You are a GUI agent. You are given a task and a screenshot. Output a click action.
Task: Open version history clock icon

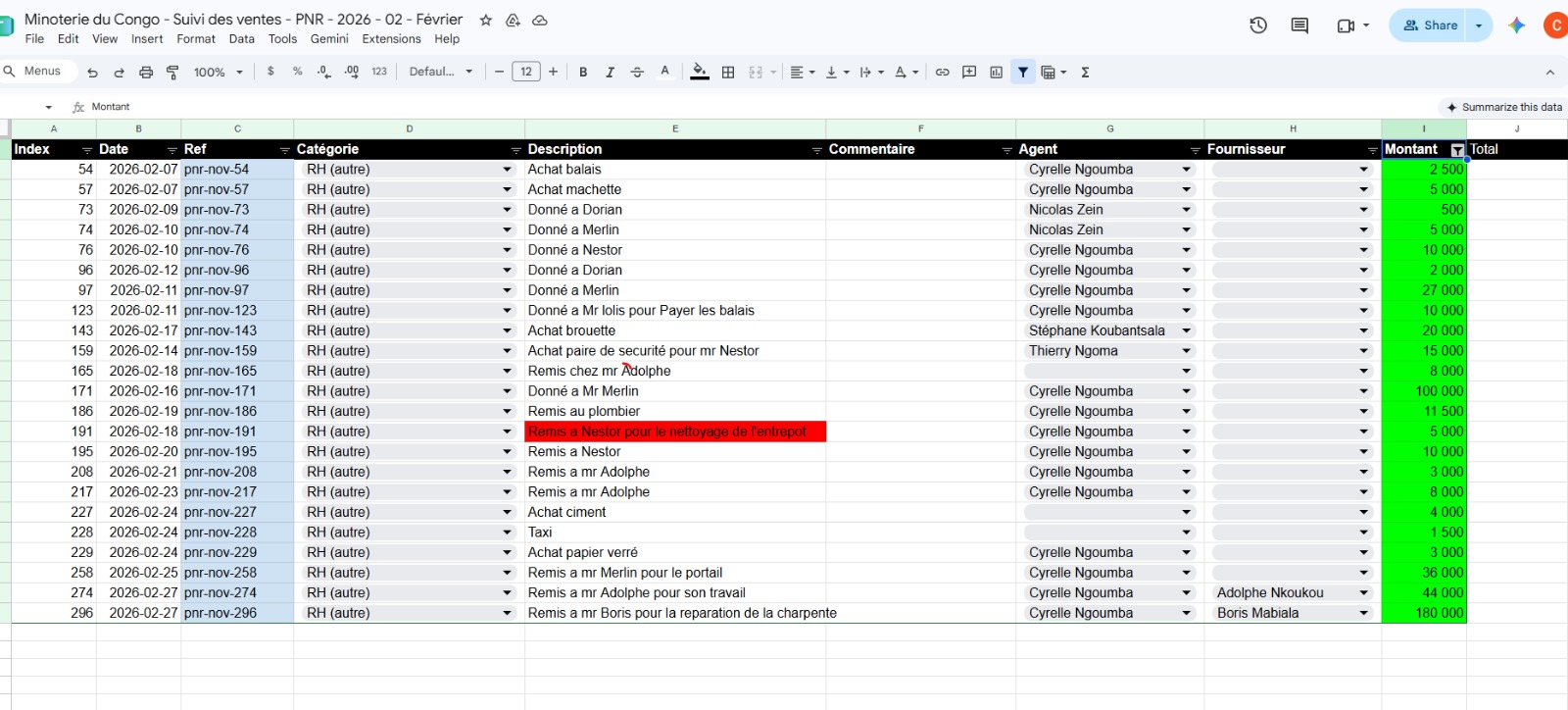pos(1258,25)
